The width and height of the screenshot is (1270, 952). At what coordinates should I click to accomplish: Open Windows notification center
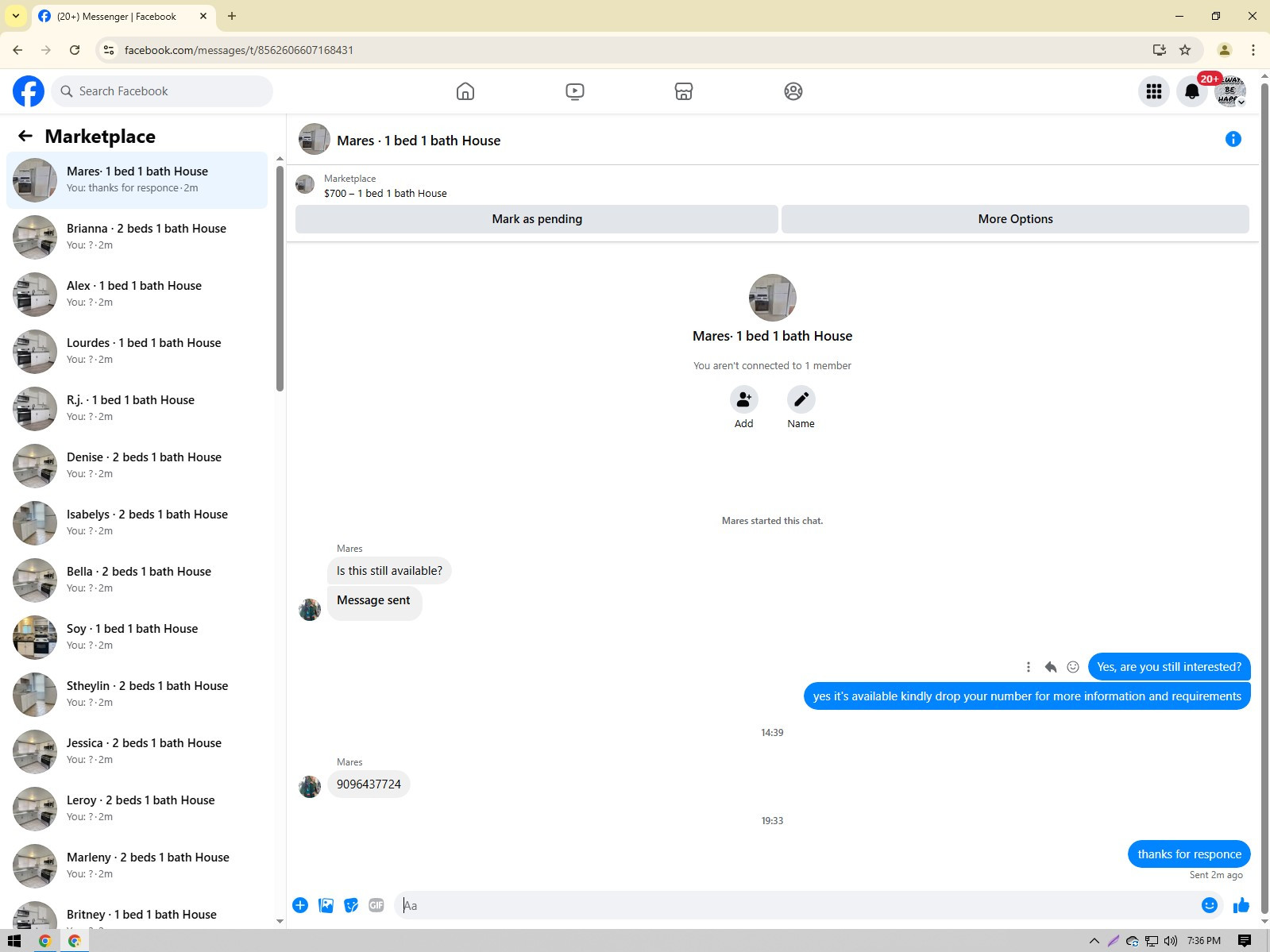tap(1245, 941)
